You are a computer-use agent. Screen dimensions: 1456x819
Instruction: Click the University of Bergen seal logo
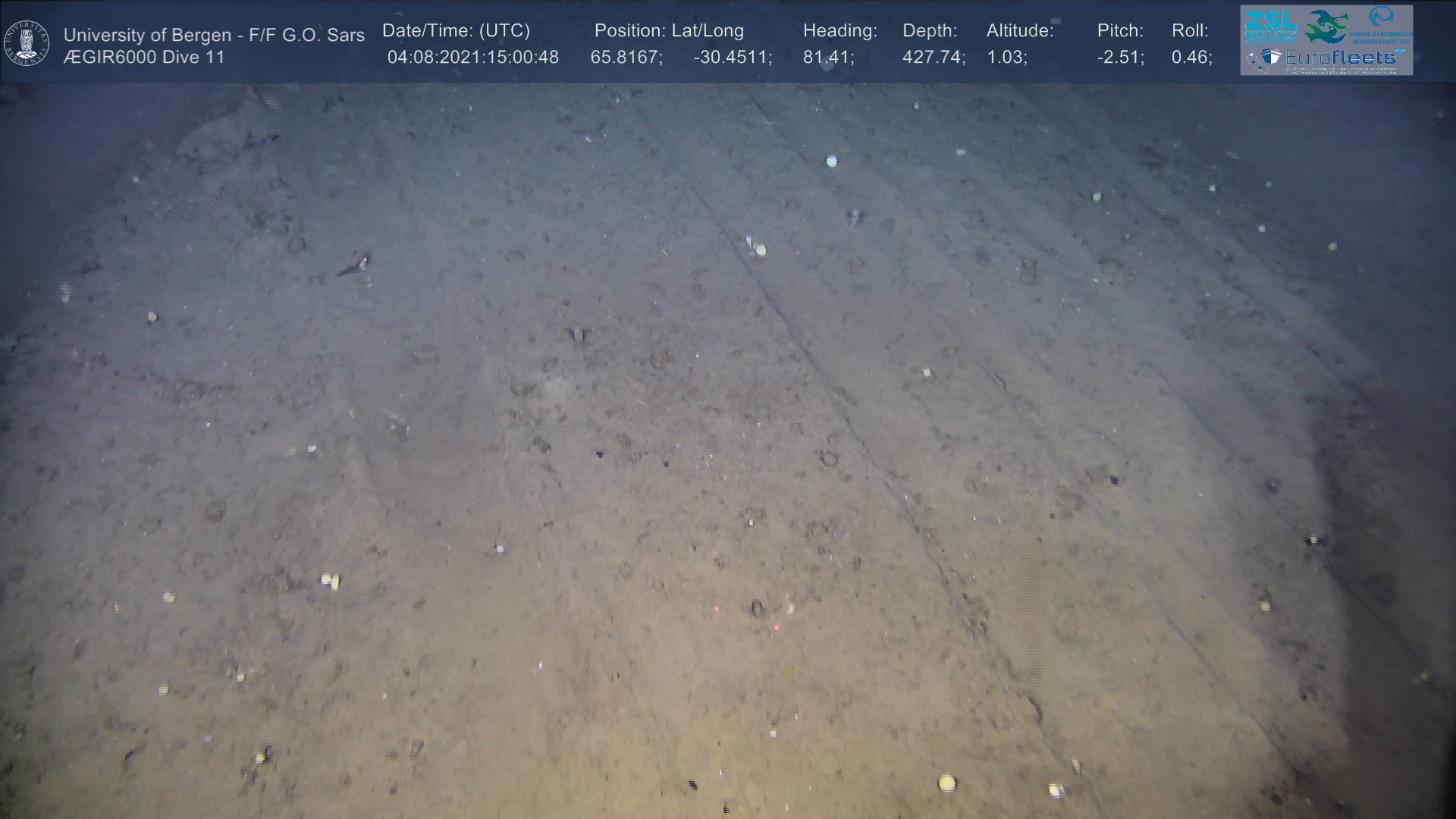pyautogui.click(x=27, y=43)
